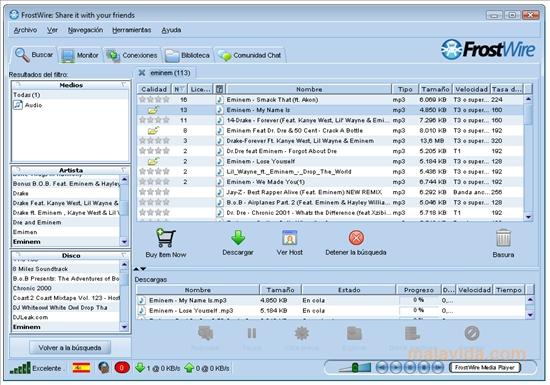This screenshot has height=385, width=550.
Task: Sort downloads by the Estado column header
Action: (349, 290)
